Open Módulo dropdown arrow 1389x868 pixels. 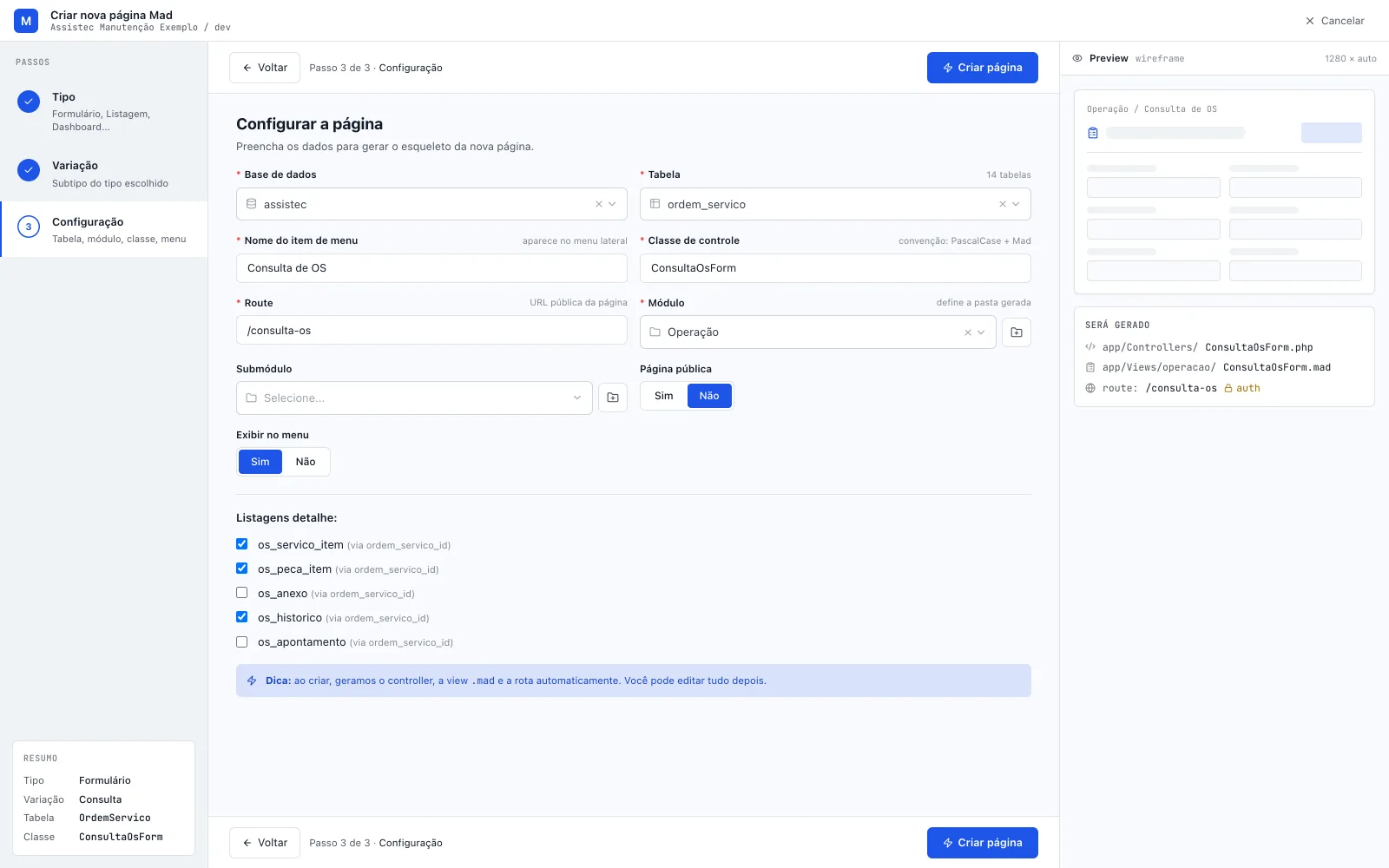[x=981, y=332]
